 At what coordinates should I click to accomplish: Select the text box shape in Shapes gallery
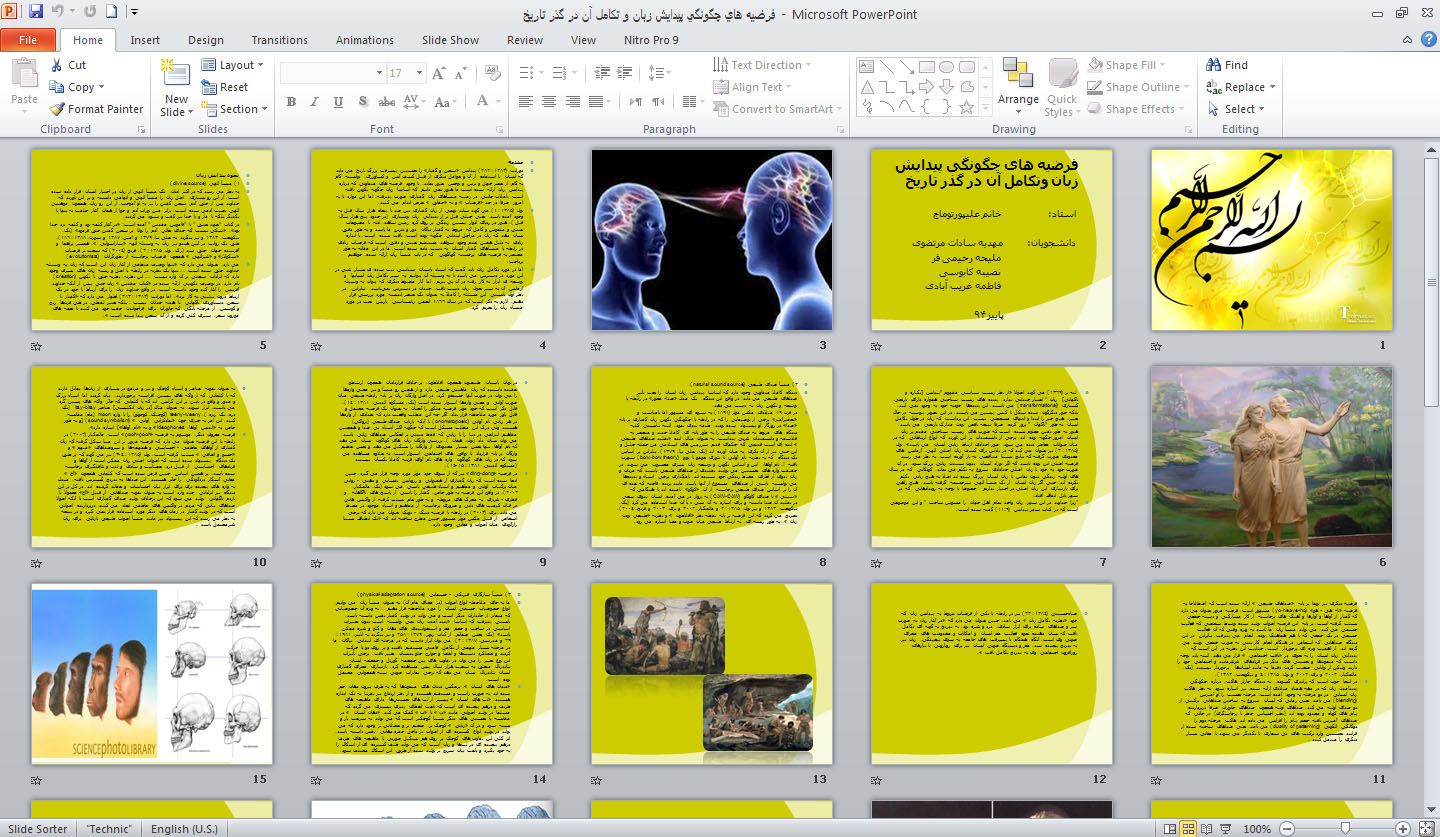[867, 67]
